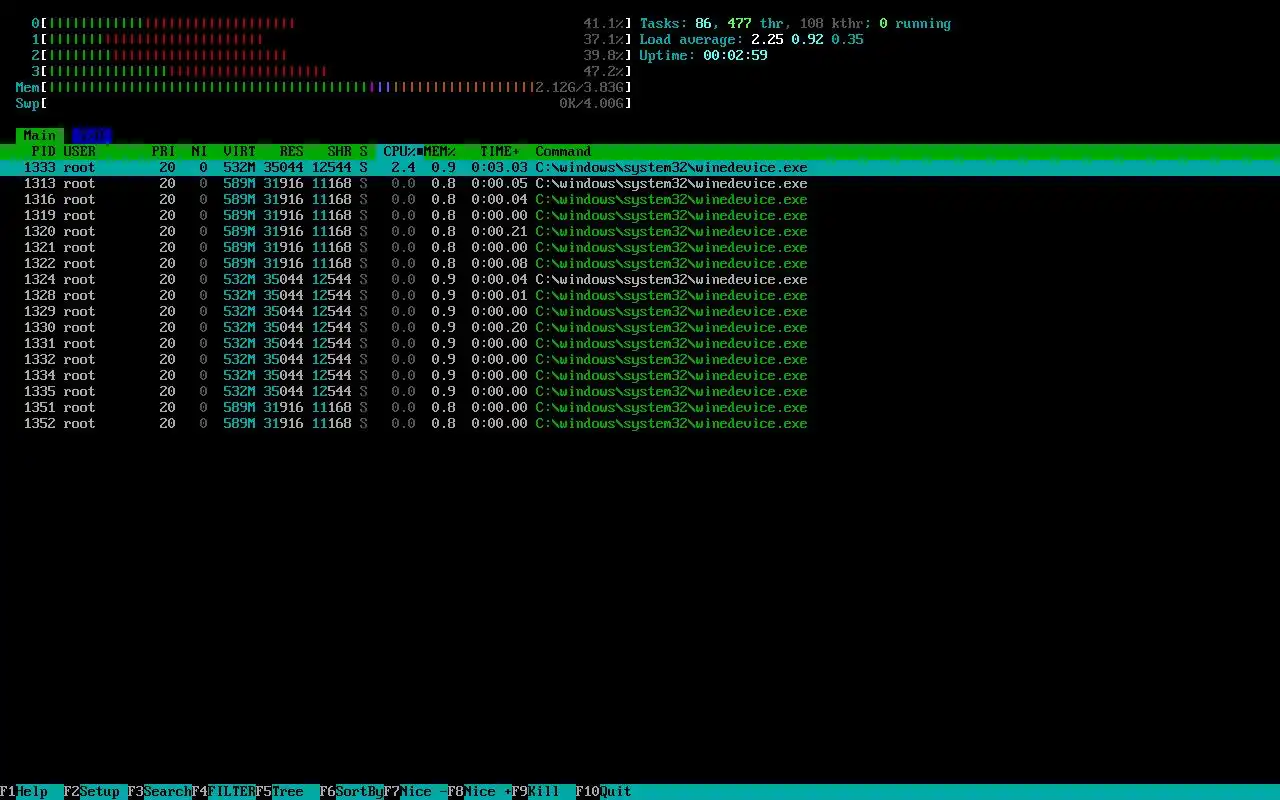Sort by RES column header
This screenshot has width=1280, height=800.
tap(292, 151)
